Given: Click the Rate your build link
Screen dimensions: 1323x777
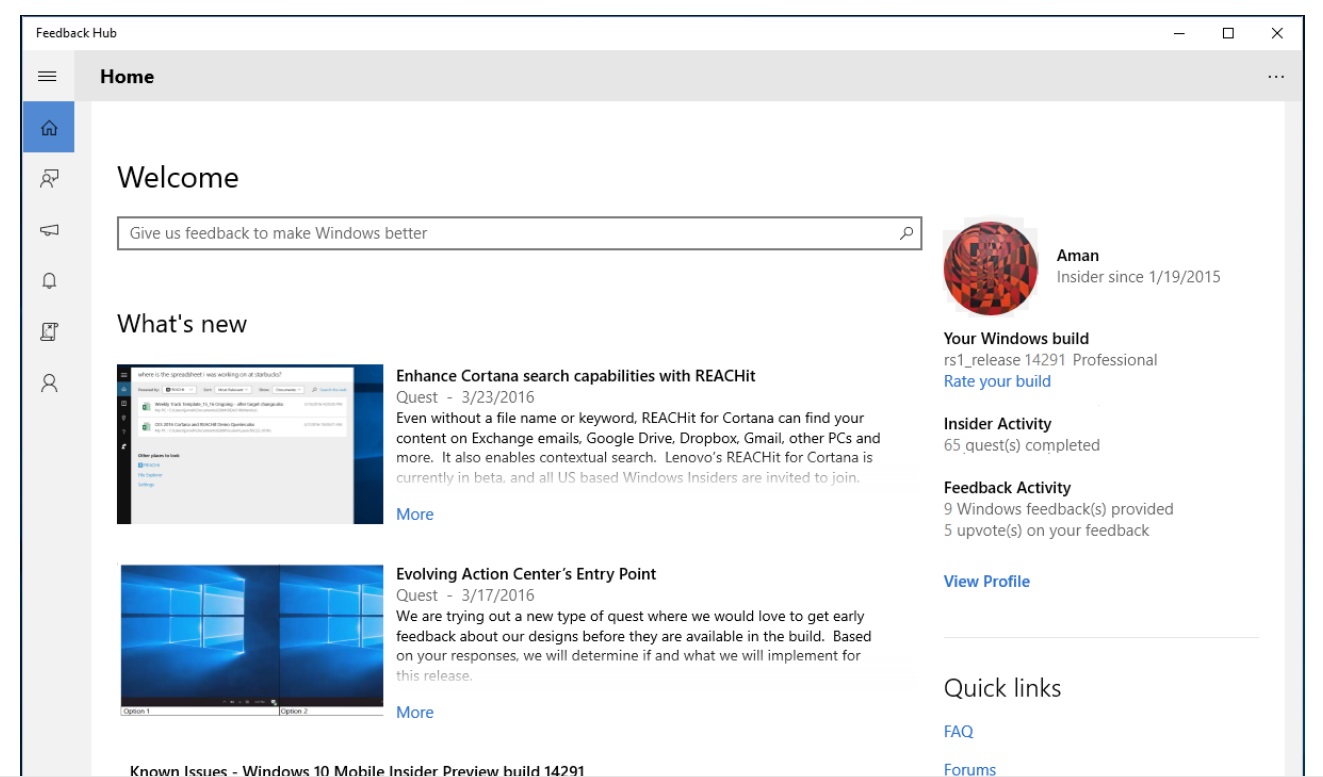Looking at the screenshot, I should [x=997, y=381].
